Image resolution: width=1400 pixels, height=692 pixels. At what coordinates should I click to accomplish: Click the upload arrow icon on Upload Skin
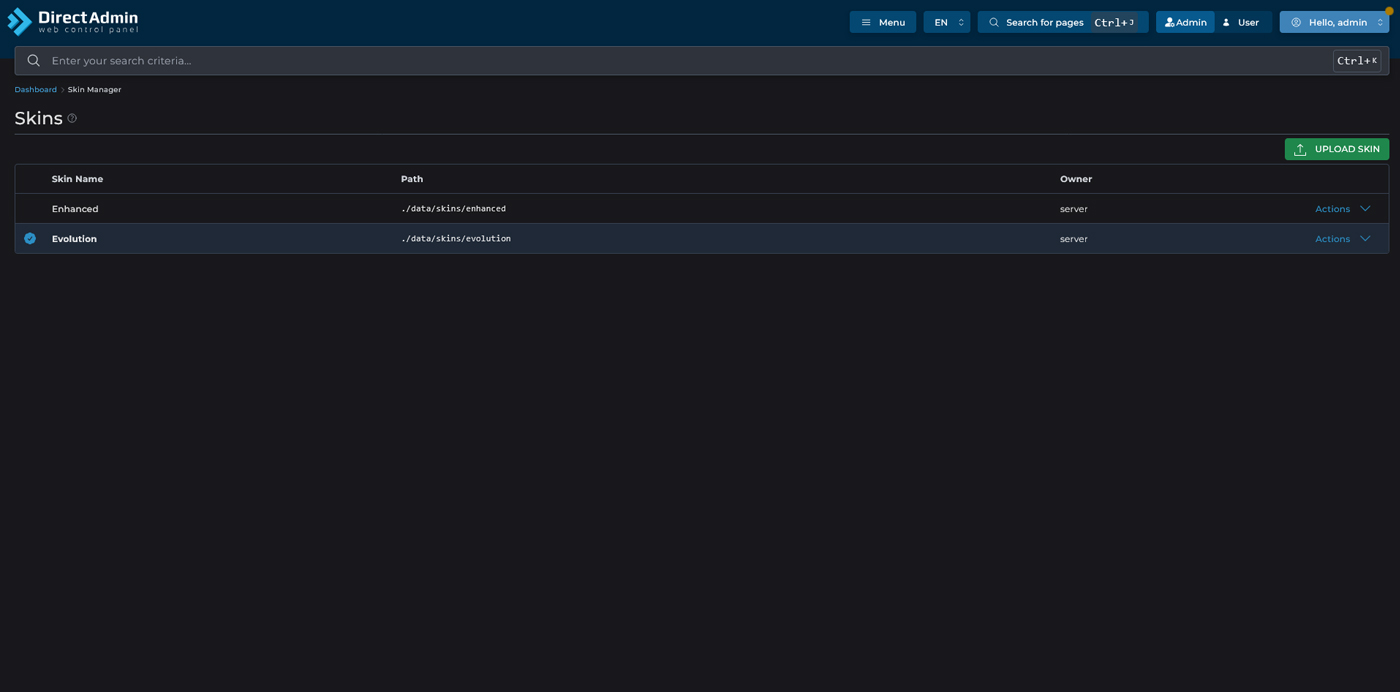tap(1301, 148)
